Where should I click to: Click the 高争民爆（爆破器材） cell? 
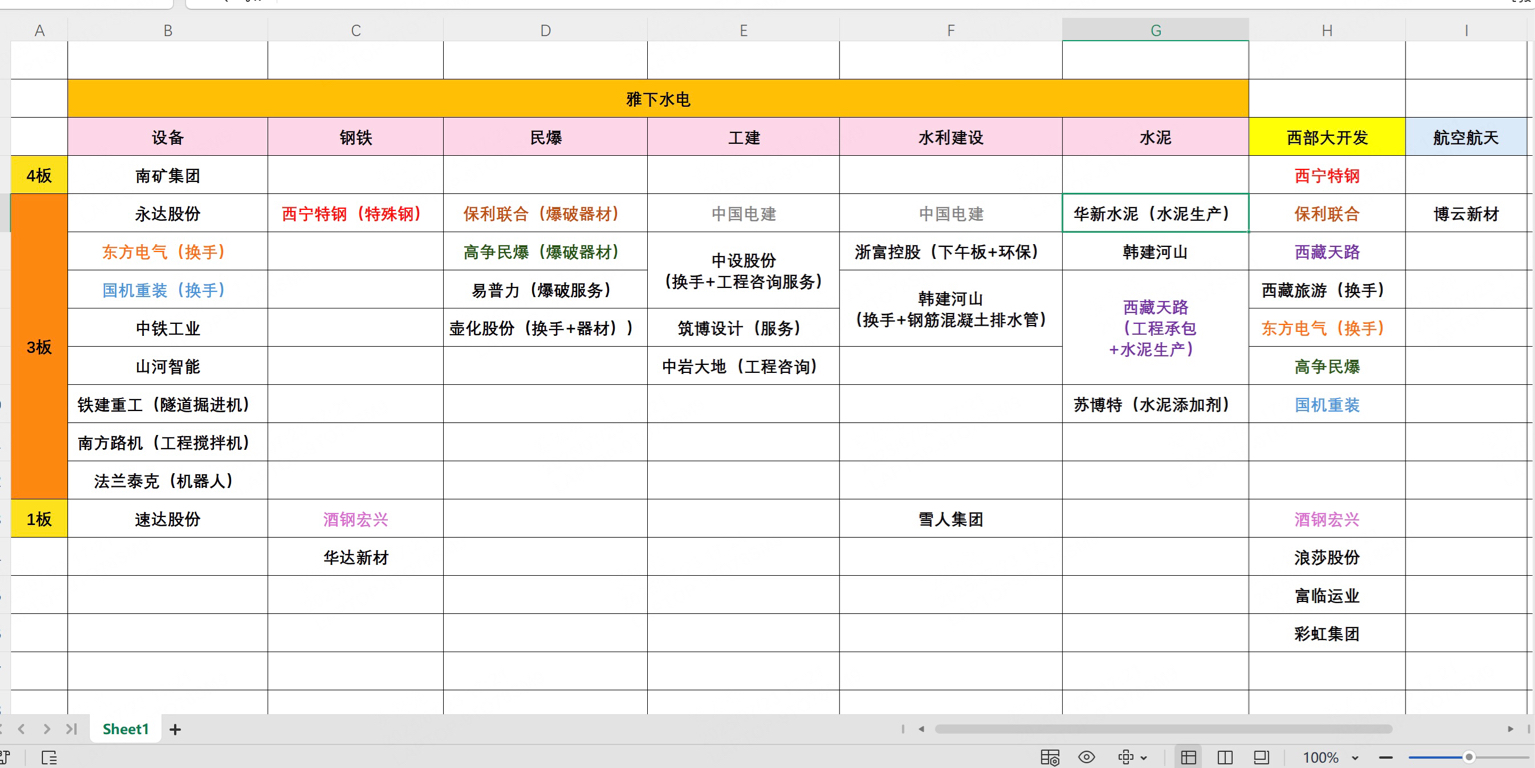click(x=546, y=252)
